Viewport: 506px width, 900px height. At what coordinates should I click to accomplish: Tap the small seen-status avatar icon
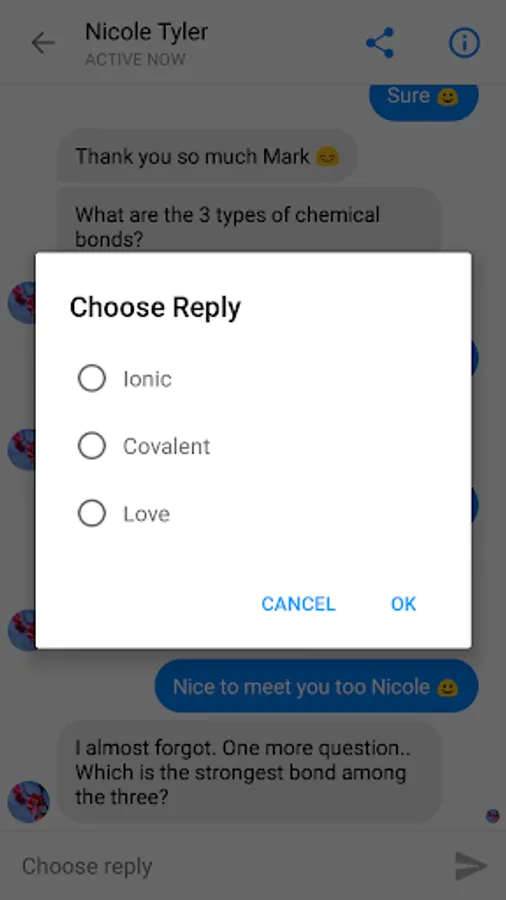(x=493, y=816)
